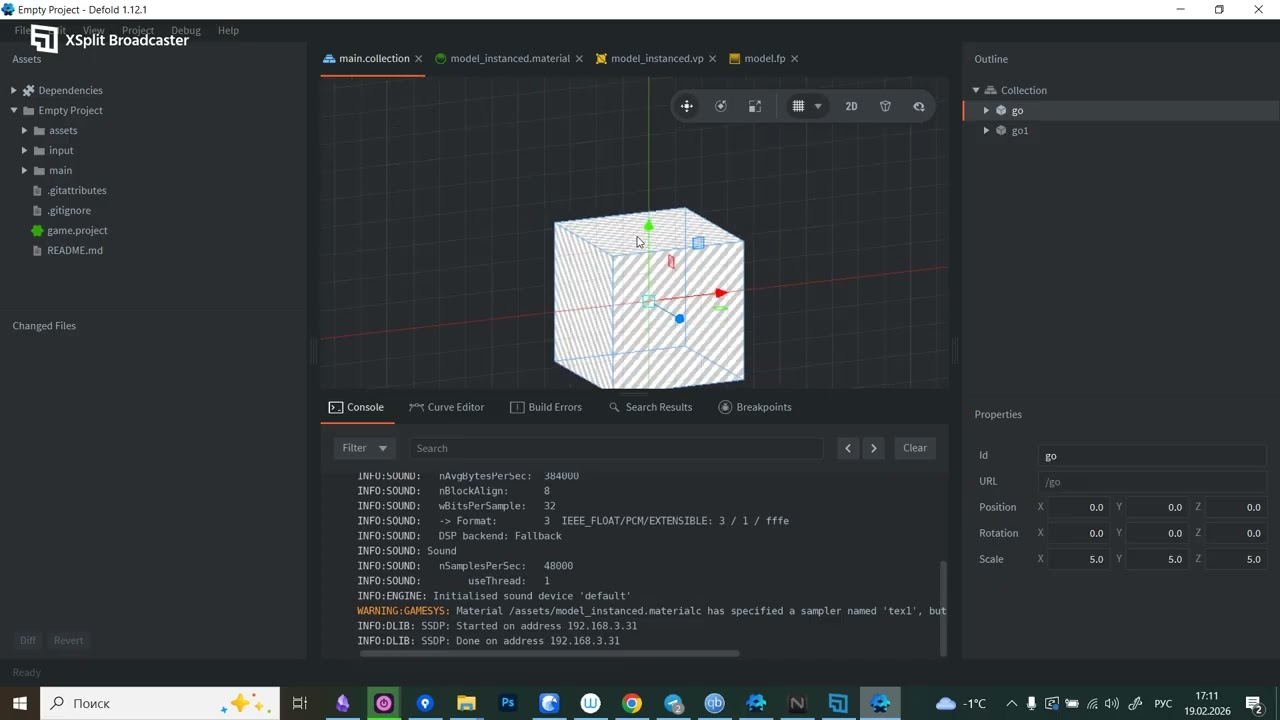The width and height of the screenshot is (1280, 720).
Task: Edit Position X value
Action: (1079, 507)
